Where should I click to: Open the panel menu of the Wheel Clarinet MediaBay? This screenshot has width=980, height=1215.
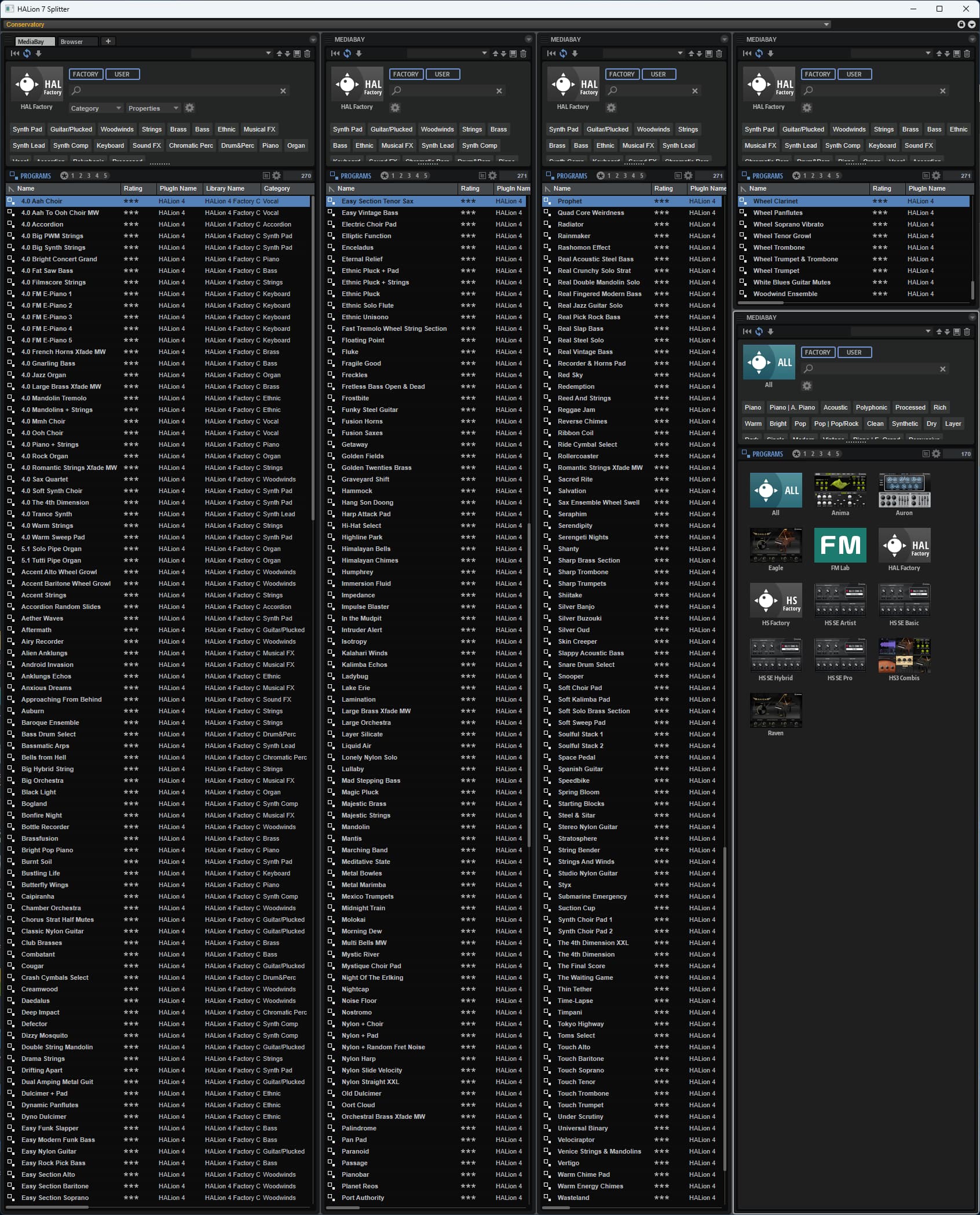(972, 39)
